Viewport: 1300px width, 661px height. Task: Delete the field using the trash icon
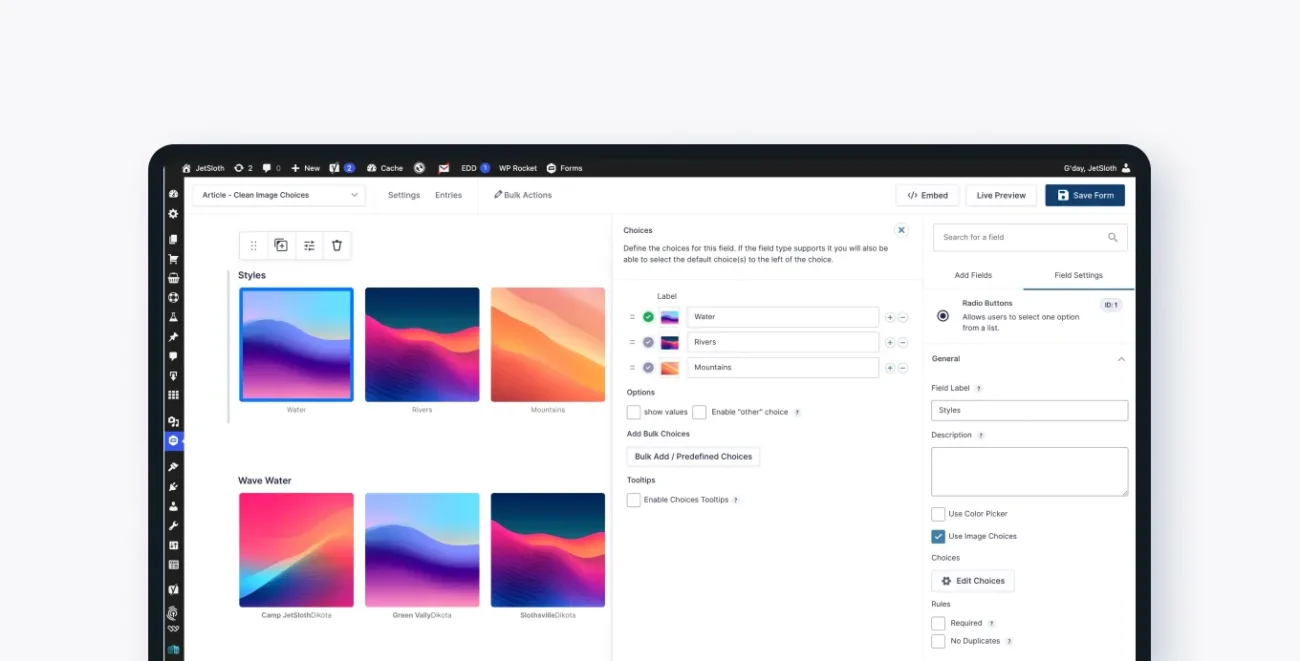coord(337,245)
